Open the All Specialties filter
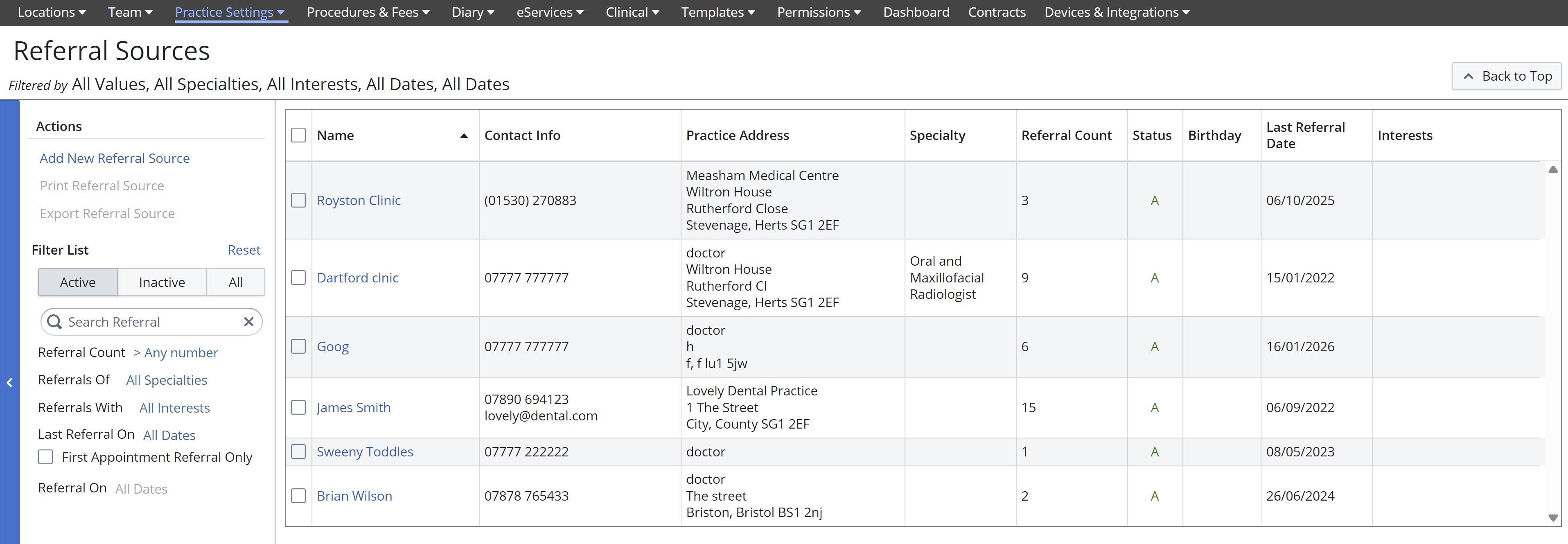This screenshot has height=544, width=1568. [167, 380]
